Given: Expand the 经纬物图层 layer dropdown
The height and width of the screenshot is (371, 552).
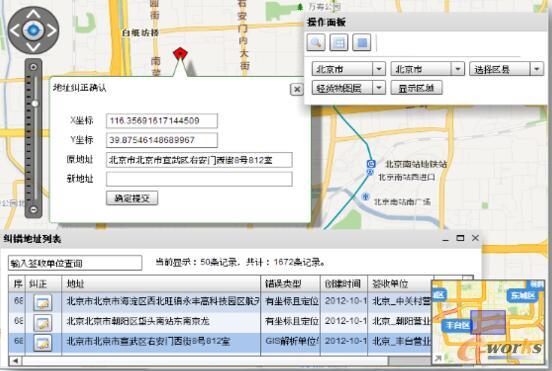Looking at the screenshot, I should [x=379, y=88].
